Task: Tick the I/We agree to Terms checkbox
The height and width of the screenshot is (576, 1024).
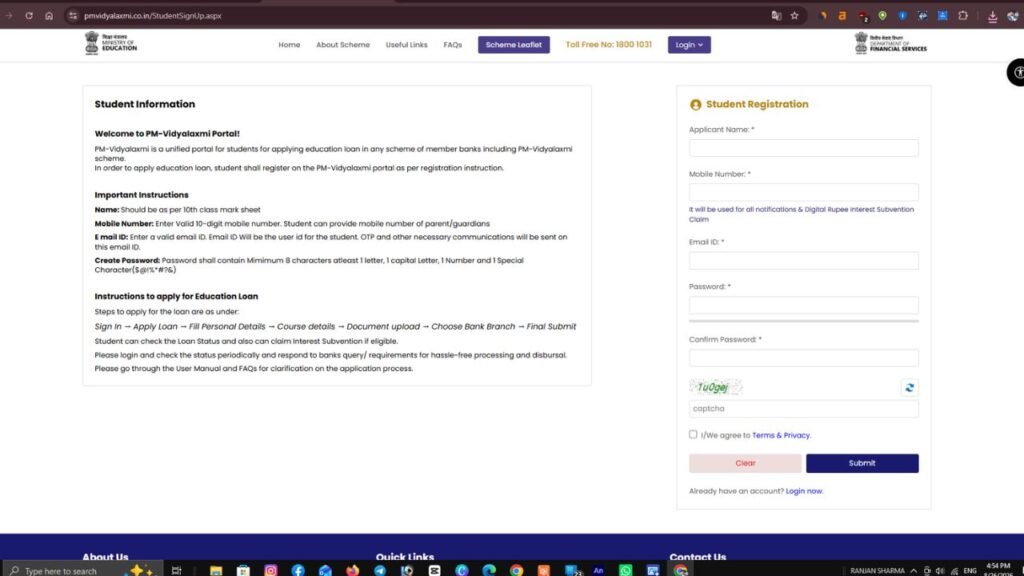Action: point(693,434)
